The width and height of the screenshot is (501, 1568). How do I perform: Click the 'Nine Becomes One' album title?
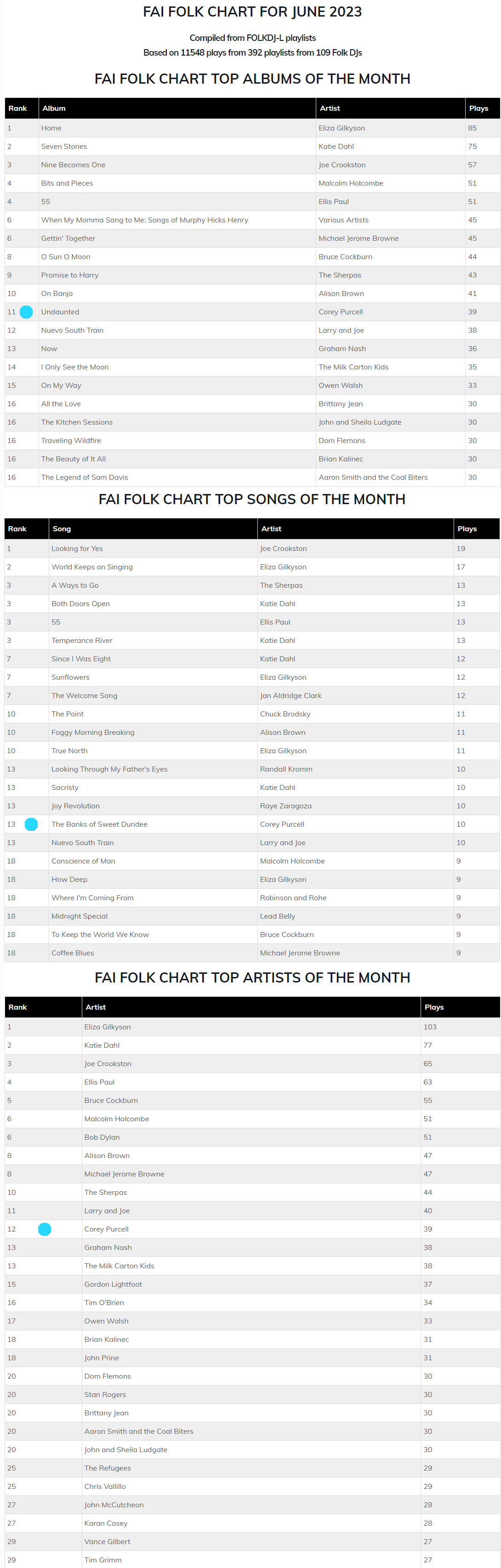tap(73, 165)
